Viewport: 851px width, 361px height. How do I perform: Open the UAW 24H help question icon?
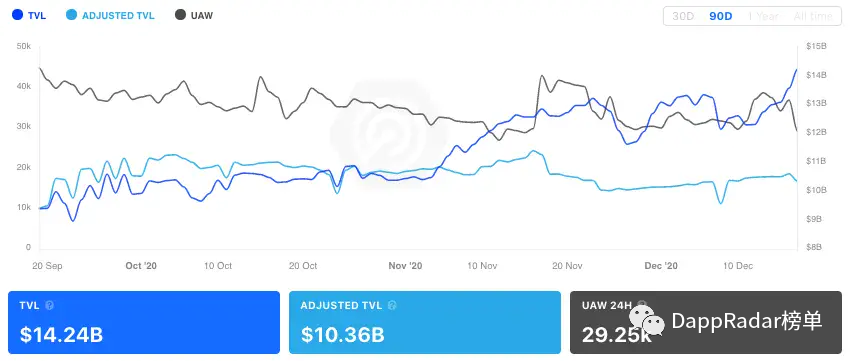tap(642, 305)
